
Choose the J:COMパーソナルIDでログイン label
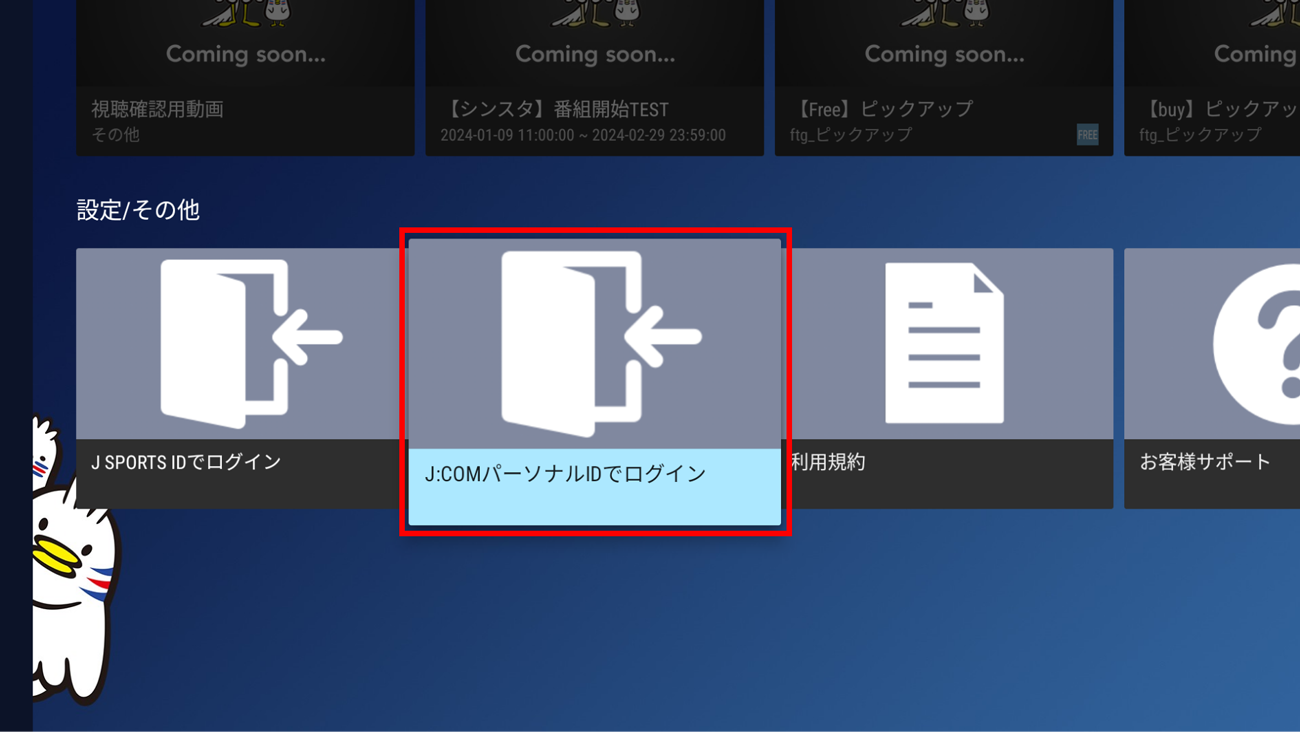coord(565,474)
